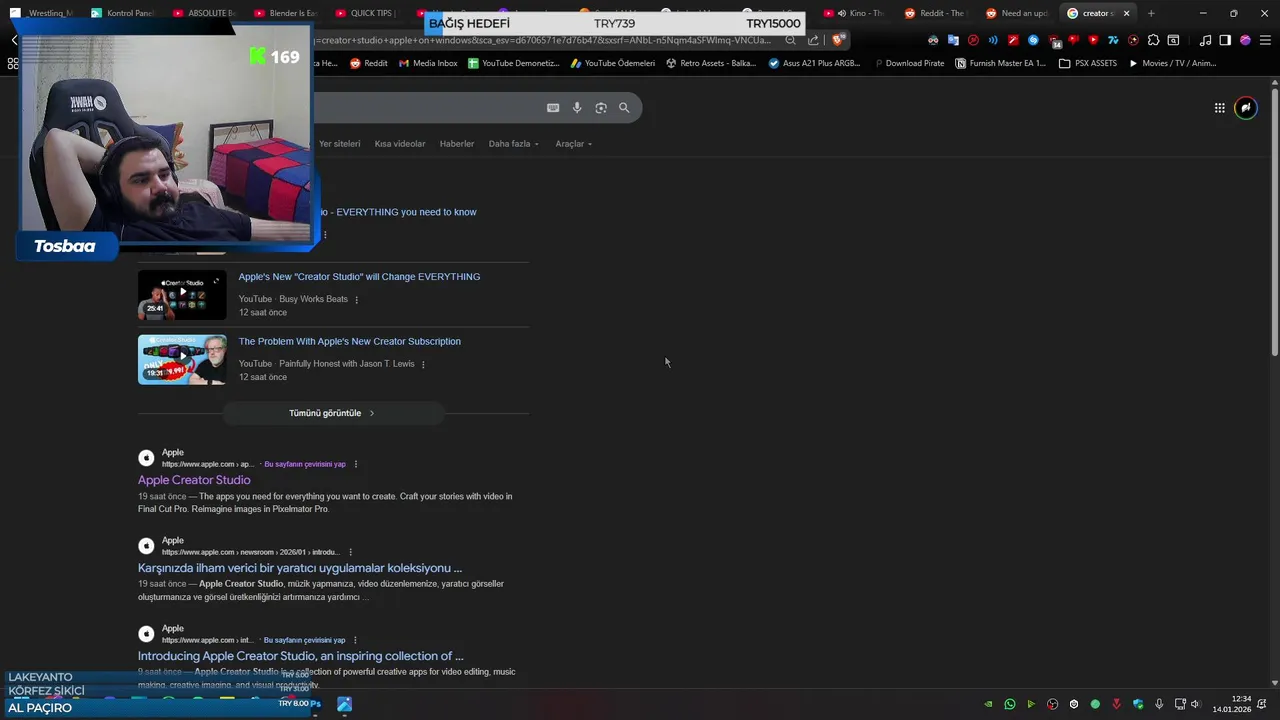The image size is (1280, 720).
Task: Click the taskbar clock showing 12:34
Action: point(1232,704)
